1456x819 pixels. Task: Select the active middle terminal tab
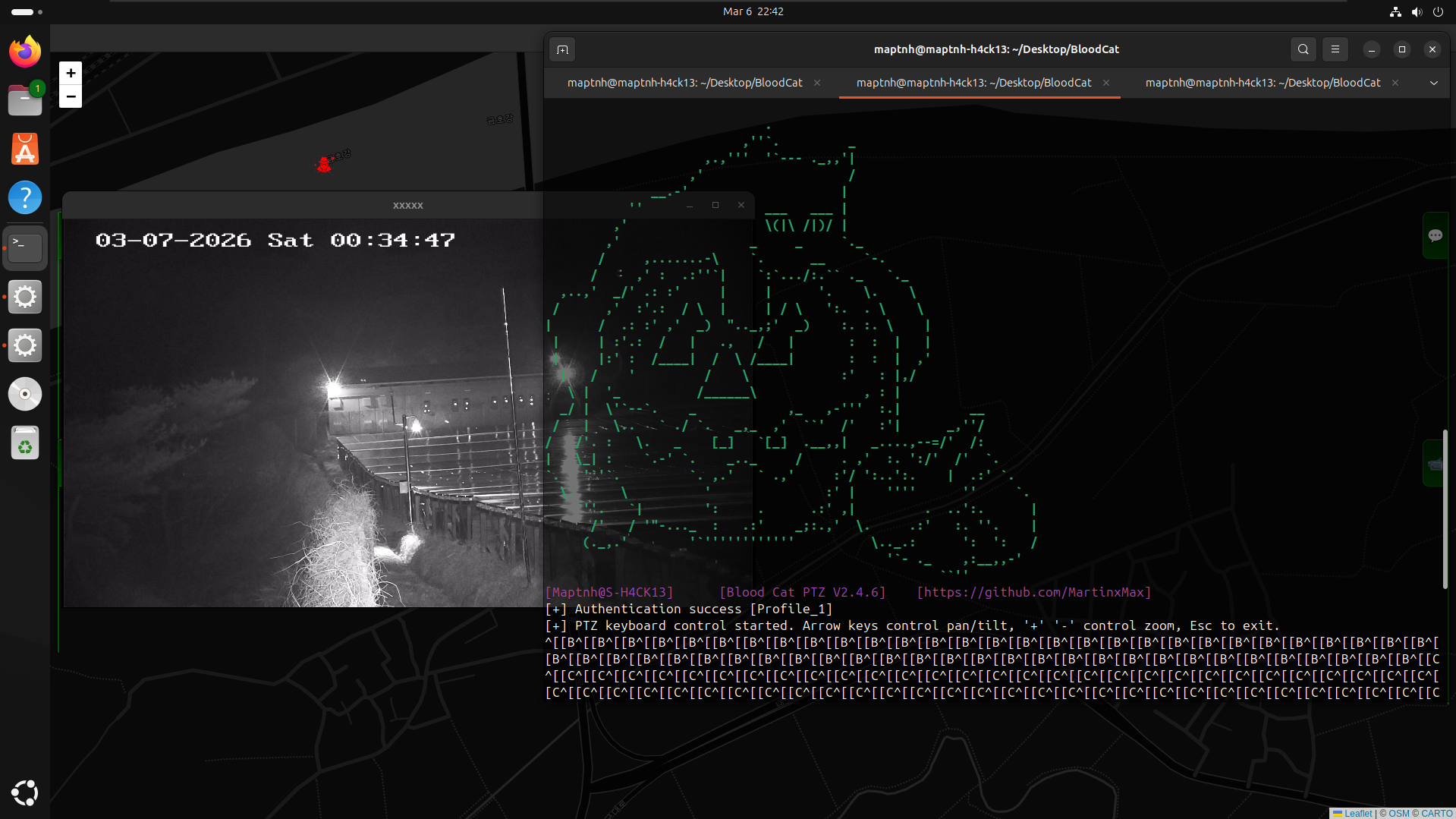point(974,83)
